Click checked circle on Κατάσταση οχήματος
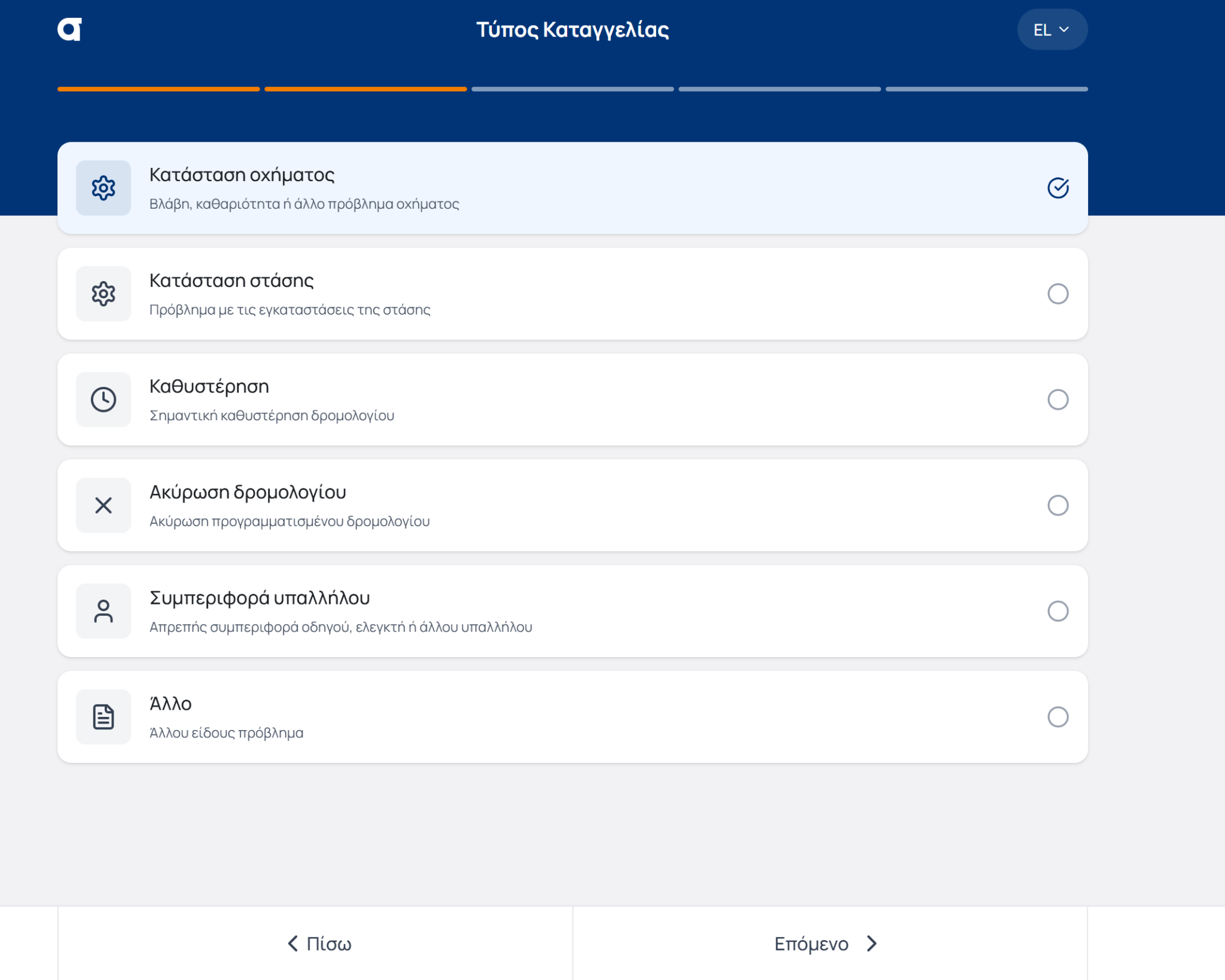The height and width of the screenshot is (980, 1225). tap(1058, 188)
